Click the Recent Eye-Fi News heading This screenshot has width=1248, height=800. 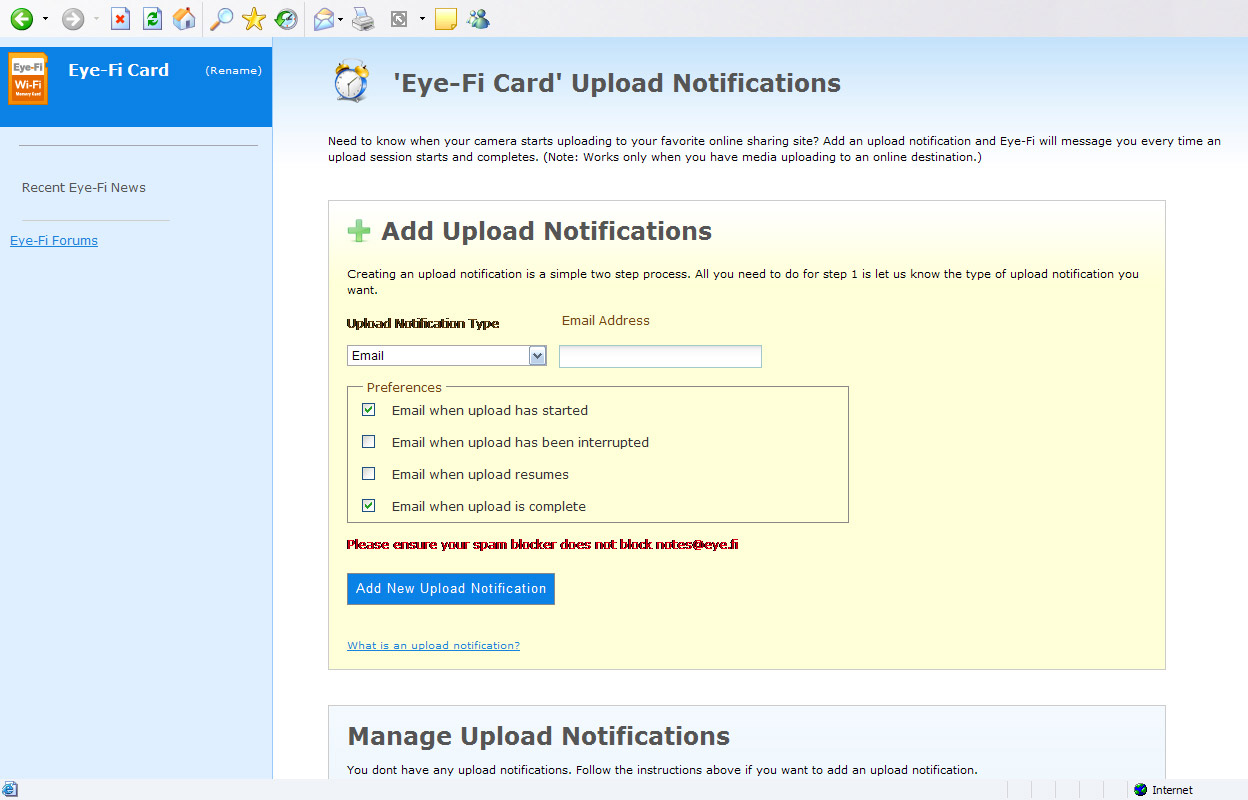pyautogui.click(x=84, y=187)
